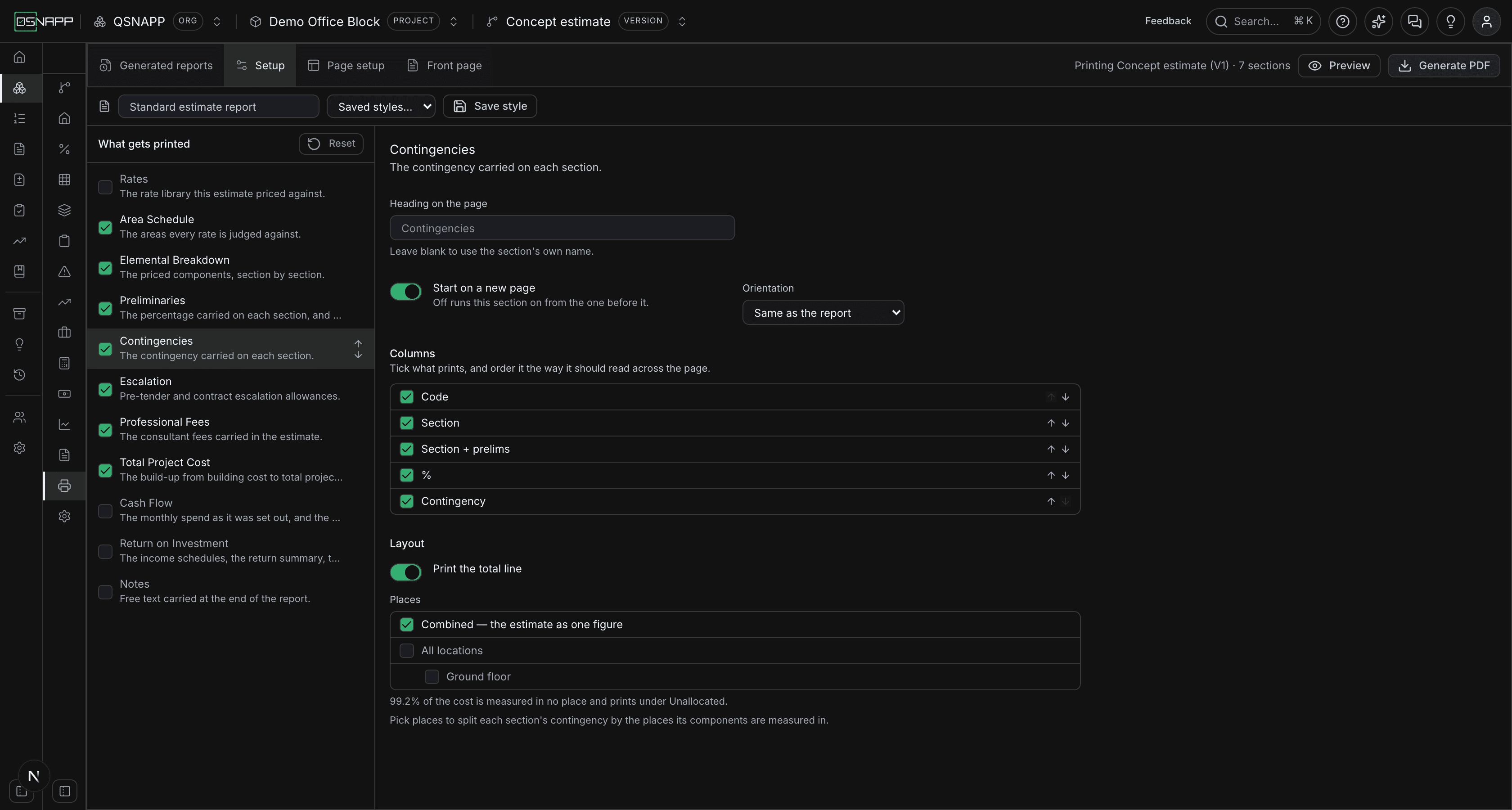Screen dimensions: 1512x810
Task: Reset what gets printed
Action: [331, 144]
